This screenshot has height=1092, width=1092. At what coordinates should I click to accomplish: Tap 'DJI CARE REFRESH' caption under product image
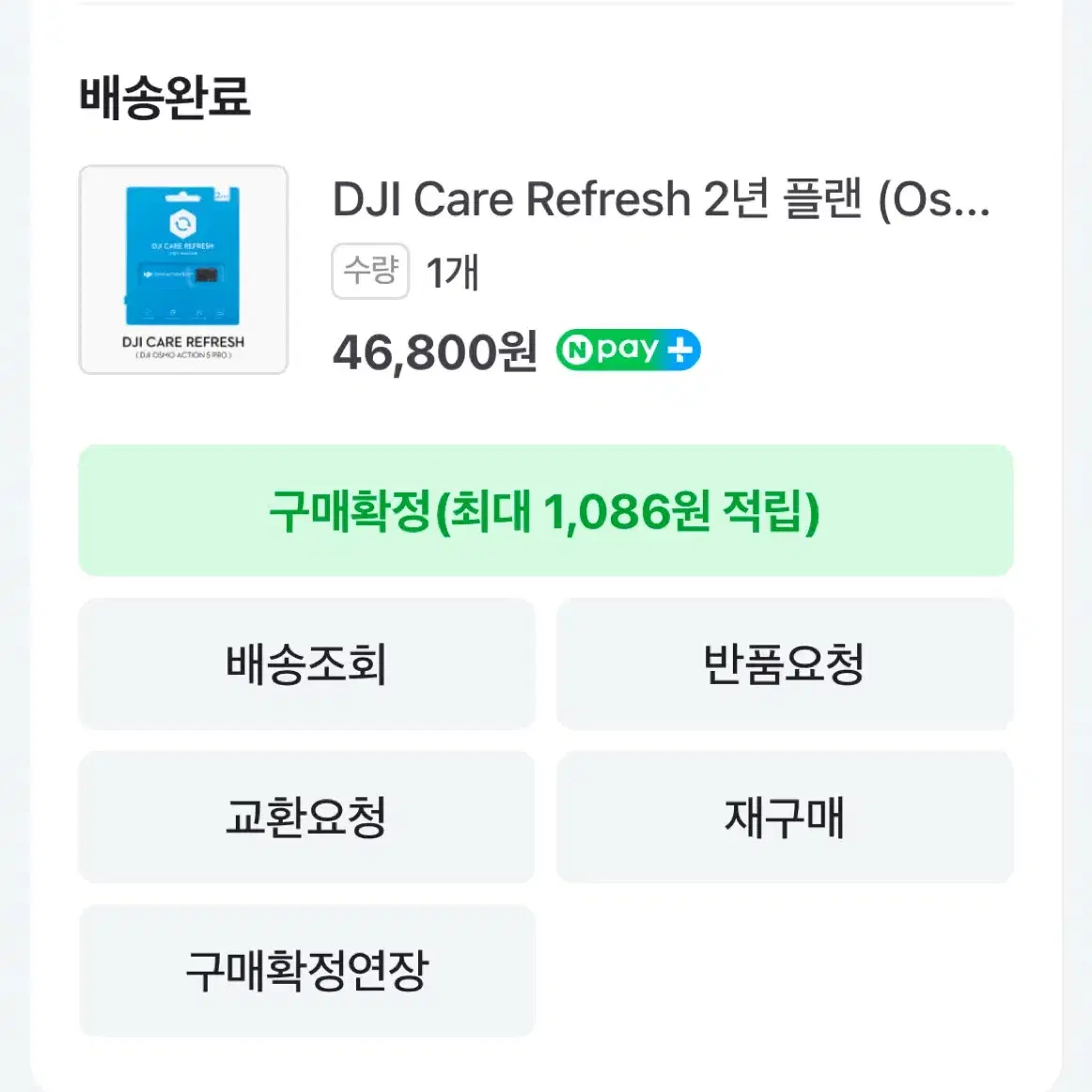pos(183,342)
